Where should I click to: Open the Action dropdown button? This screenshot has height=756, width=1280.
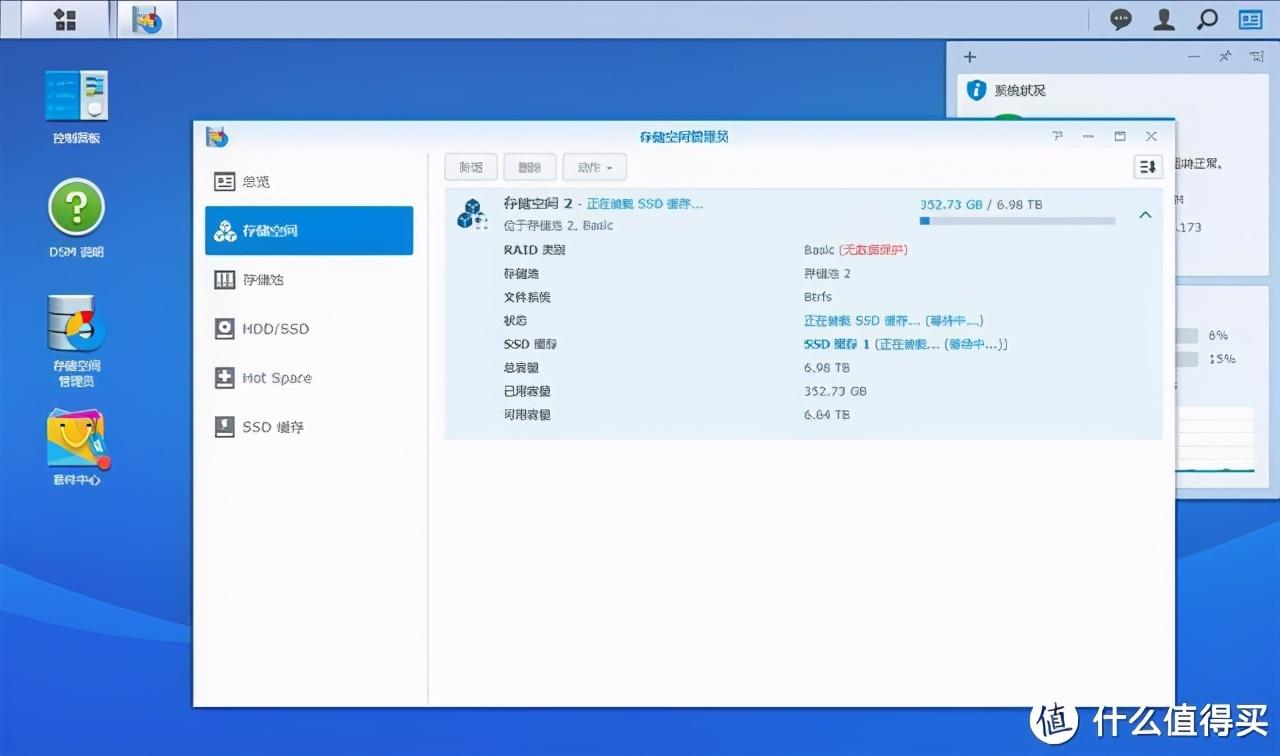click(594, 167)
